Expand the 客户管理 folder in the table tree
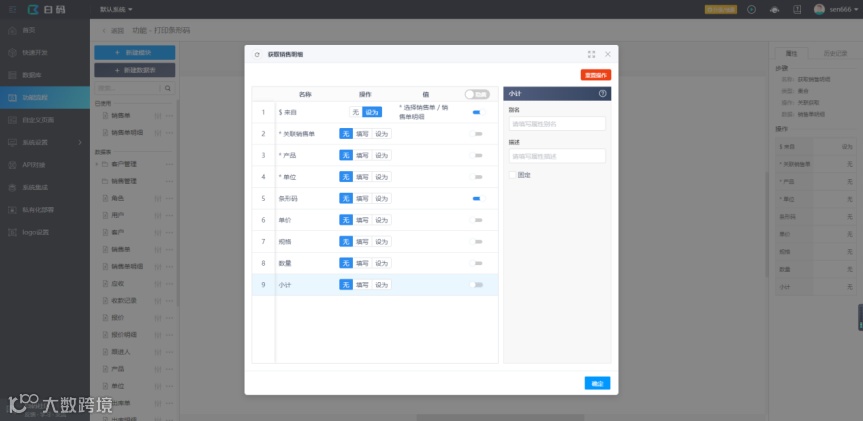 97,164
